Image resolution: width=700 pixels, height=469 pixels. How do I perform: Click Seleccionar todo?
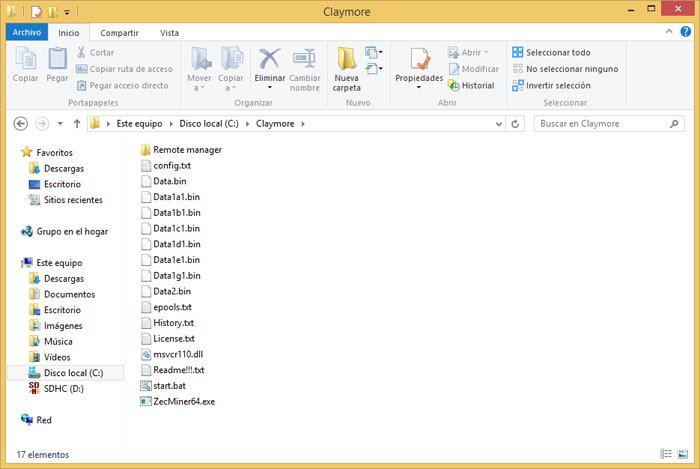551,52
